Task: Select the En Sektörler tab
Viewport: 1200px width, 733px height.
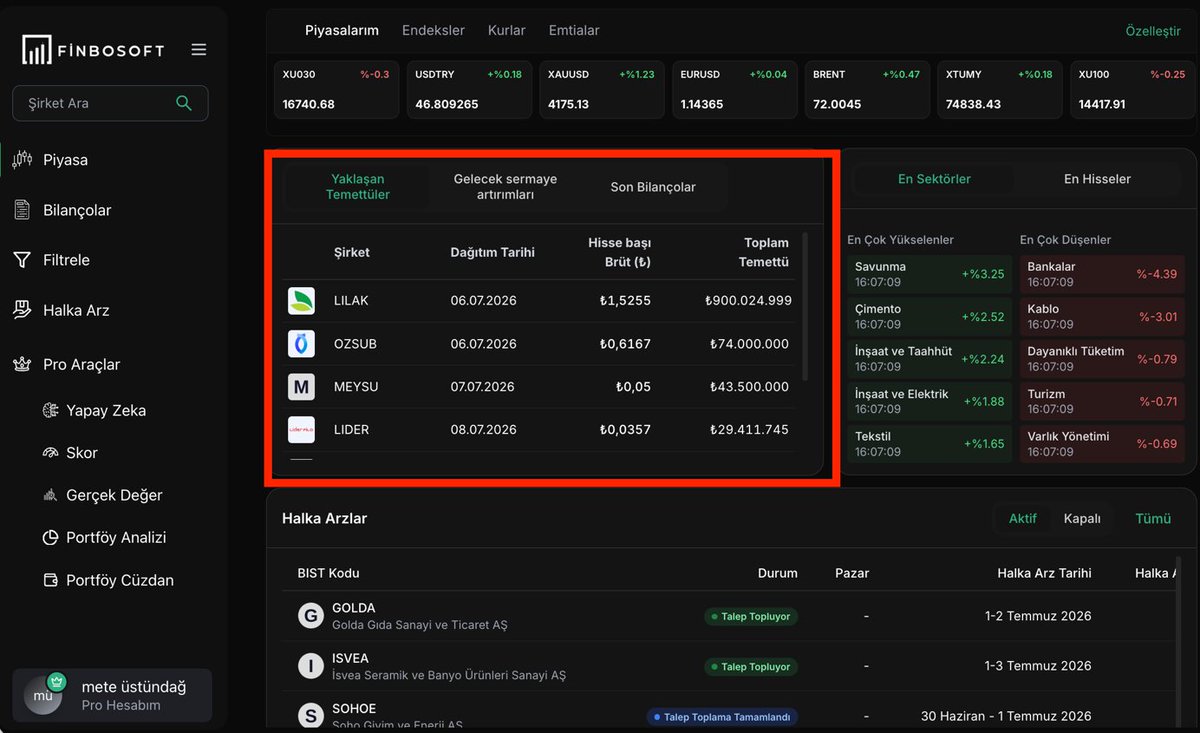Action: (x=934, y=179)
